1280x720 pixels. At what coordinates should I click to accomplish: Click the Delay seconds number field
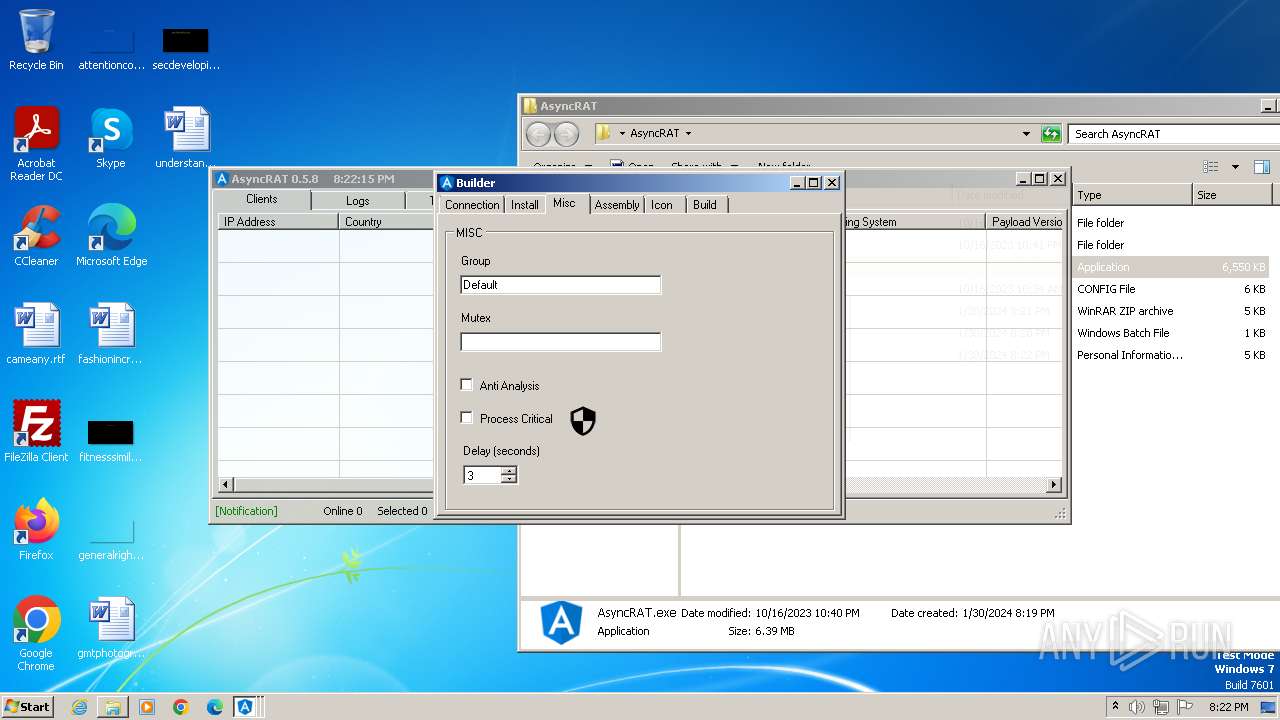[482, 475]
